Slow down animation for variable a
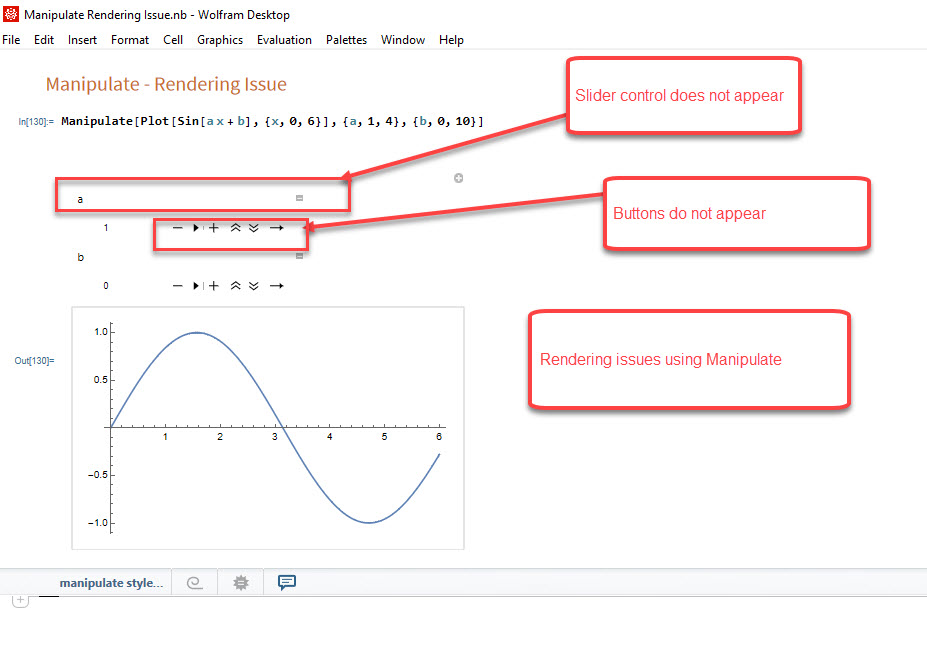The height and width of the screenshot is (671, 927). tap(254, 228)
